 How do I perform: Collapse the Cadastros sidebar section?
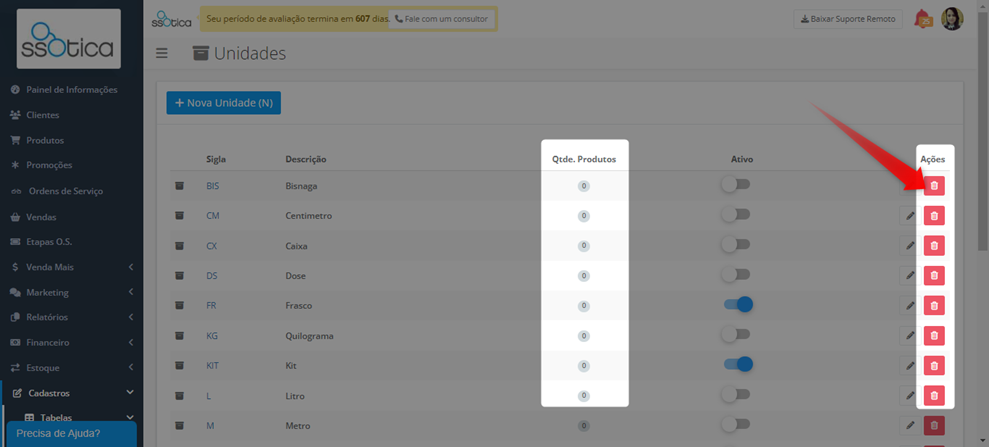tap(72, 393)
